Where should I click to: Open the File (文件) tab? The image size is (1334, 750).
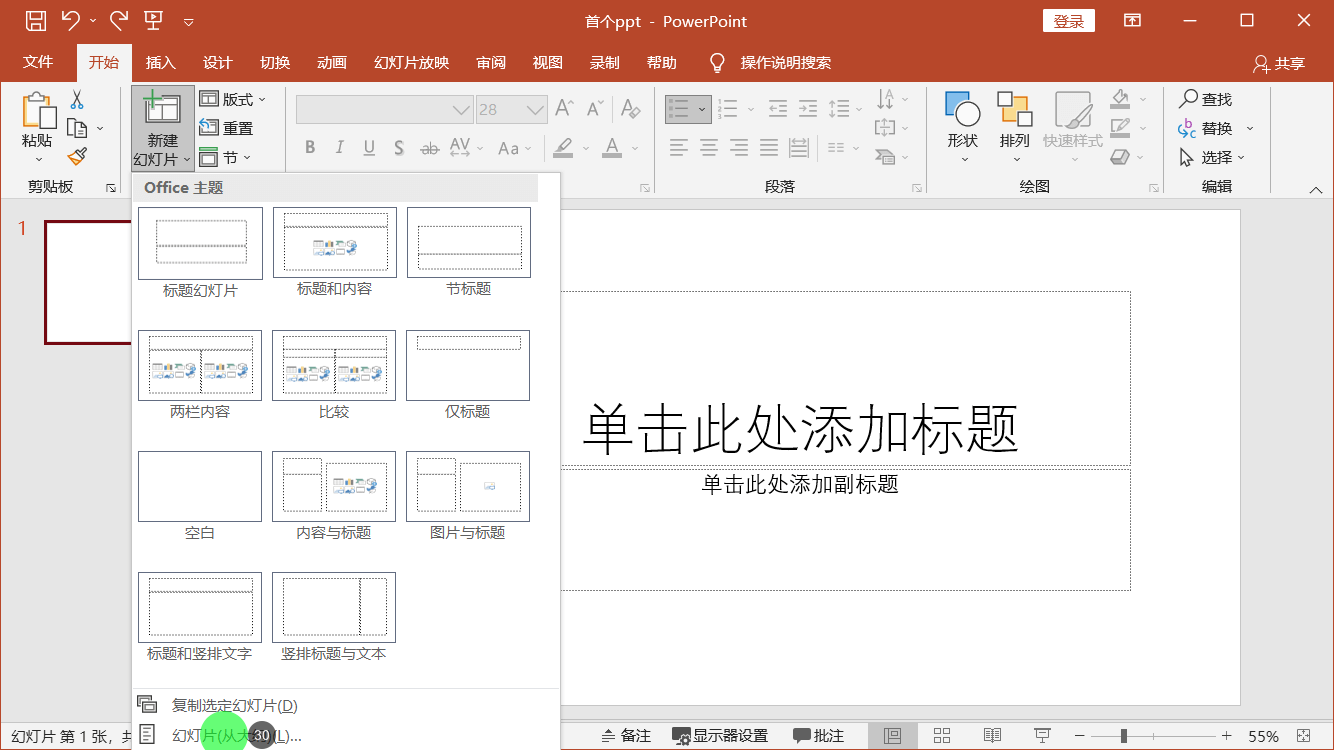38,62
